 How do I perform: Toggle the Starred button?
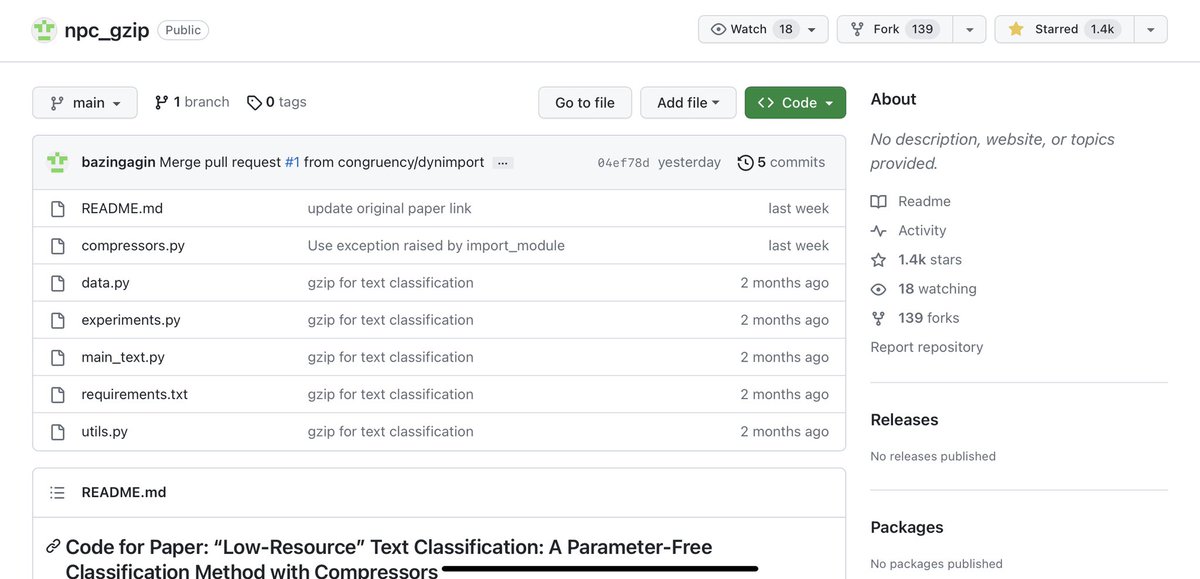tap(1065, 29)
